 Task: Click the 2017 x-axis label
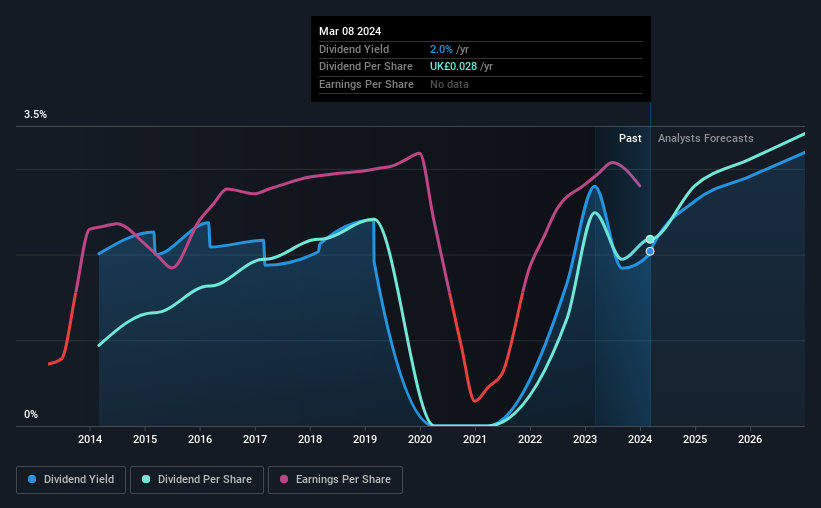click(x=255, y=439)
